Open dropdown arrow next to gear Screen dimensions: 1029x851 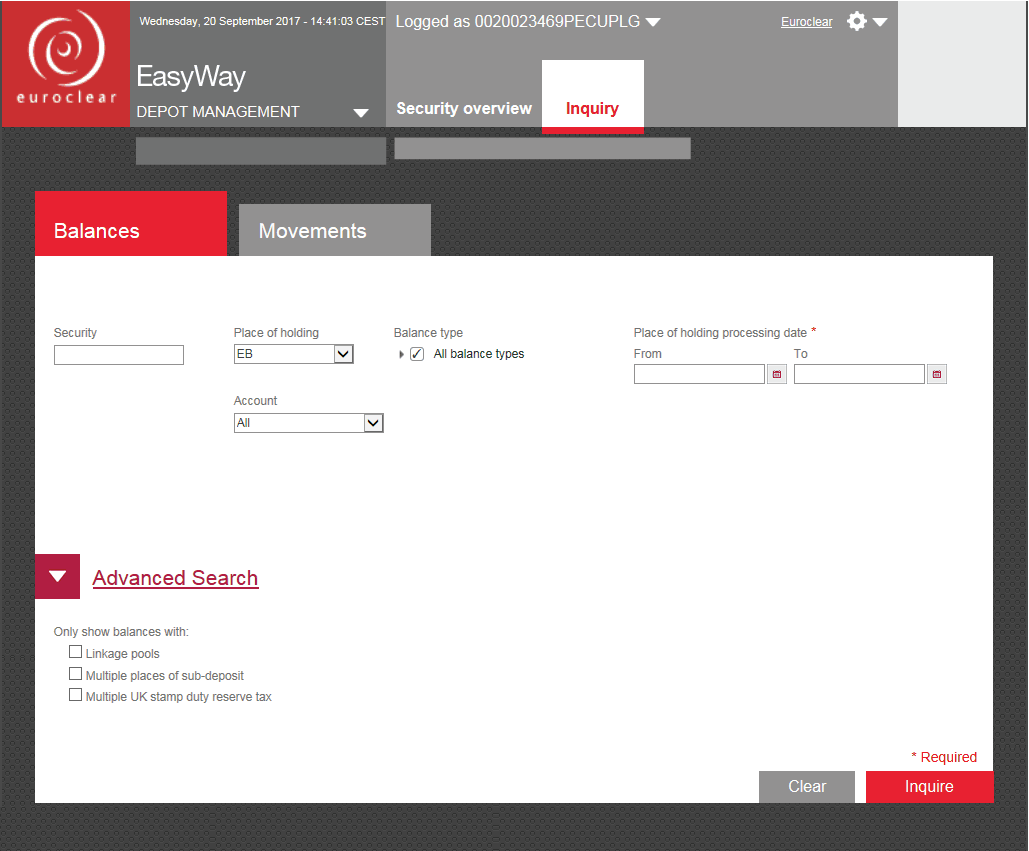coord(880,22)
